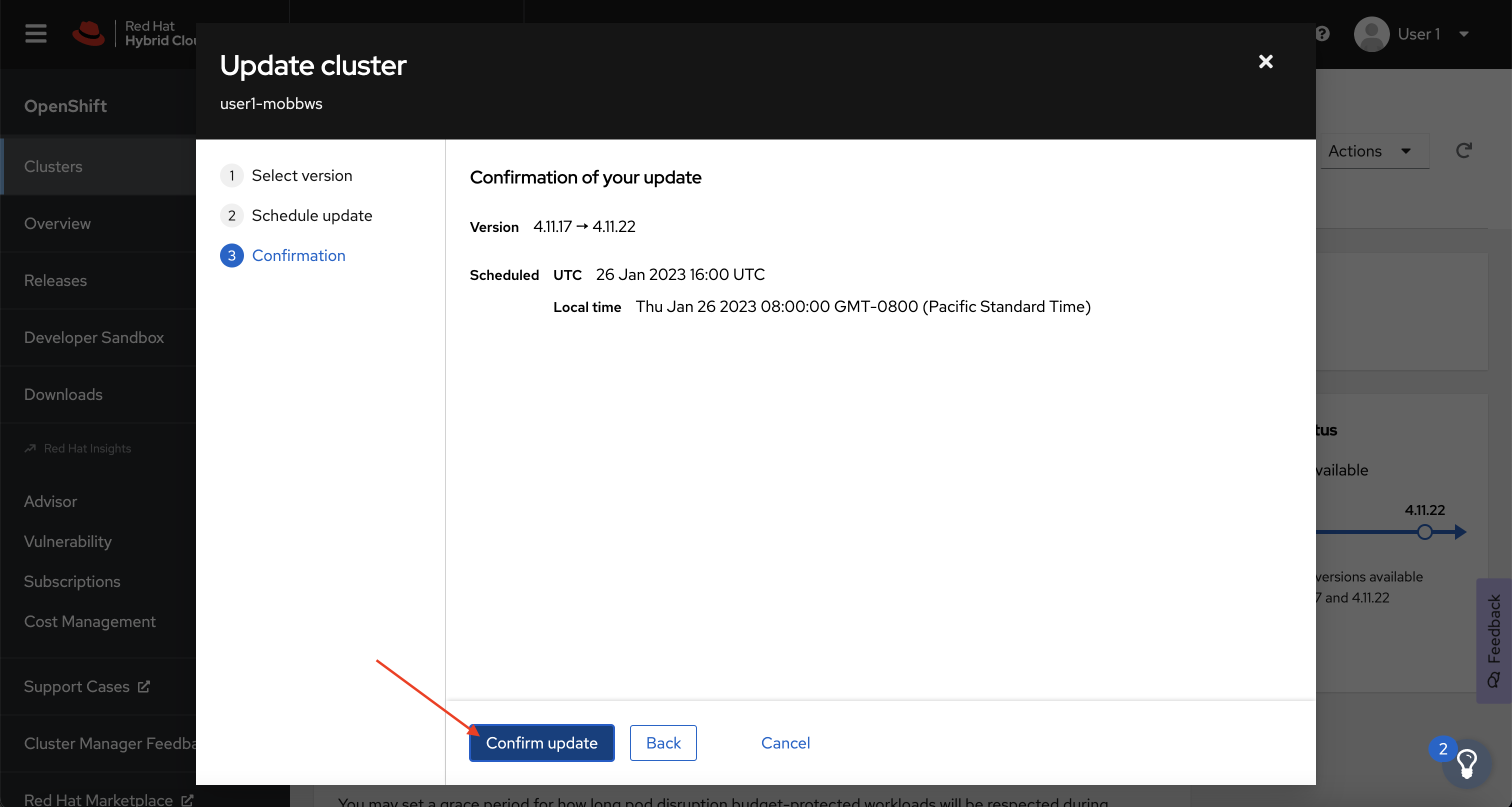Confirm the cluster update to 4.11.22
This screenshot has width=1512, height=807.
[541, 742]
